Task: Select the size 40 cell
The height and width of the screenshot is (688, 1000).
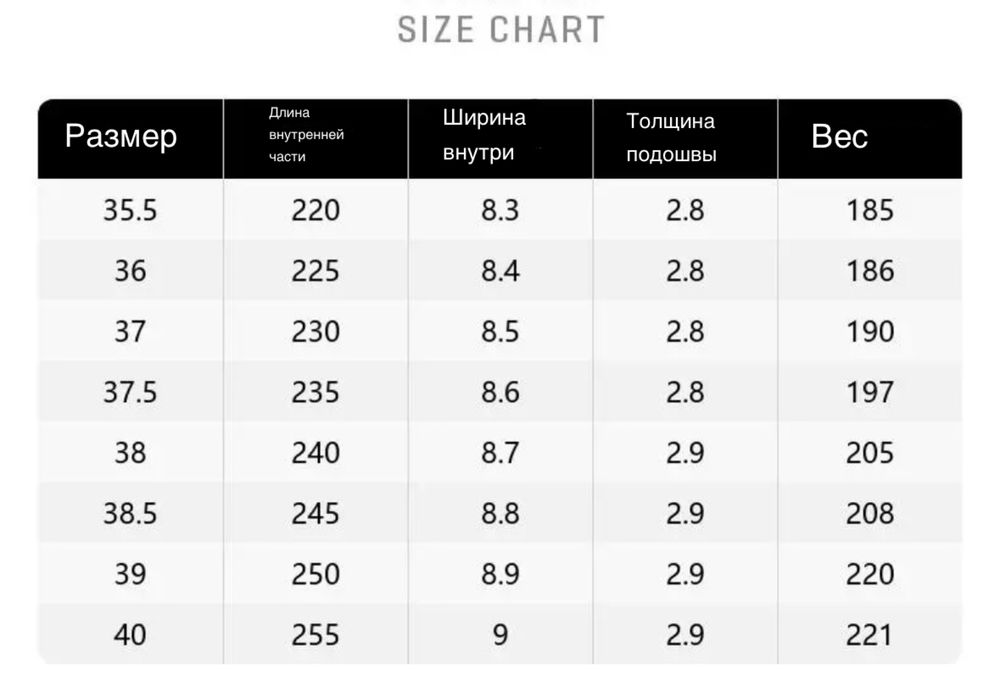Action: [x=130, y=634]
